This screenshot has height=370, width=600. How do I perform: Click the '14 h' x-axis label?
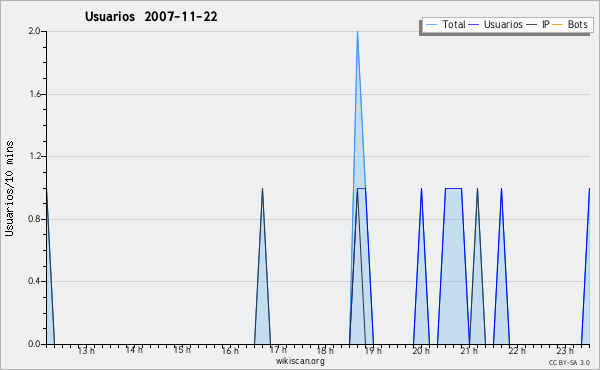[134, 350]
